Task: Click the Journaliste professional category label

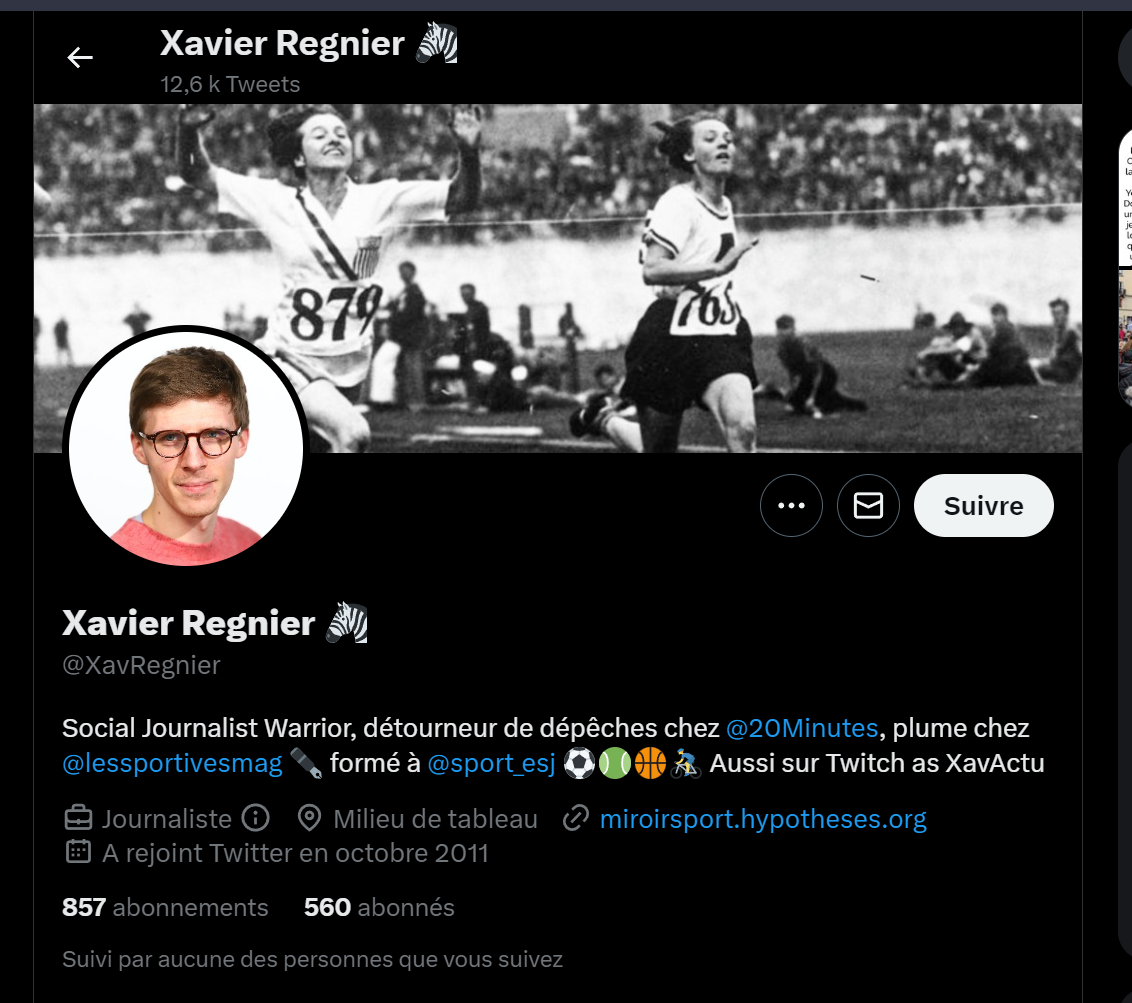Action: coord(167,819)
